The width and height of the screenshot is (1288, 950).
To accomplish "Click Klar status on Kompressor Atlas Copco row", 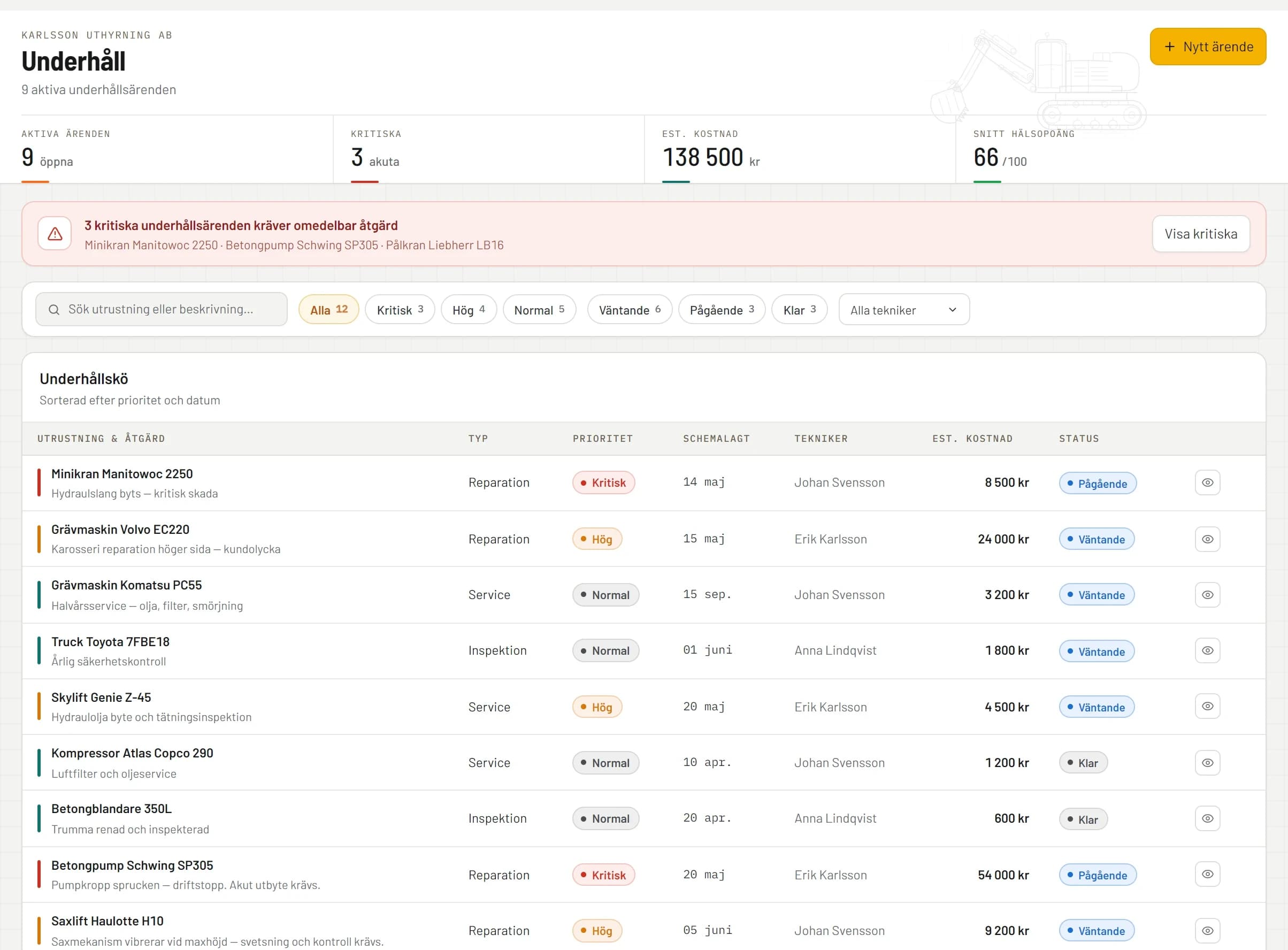I will 1083,763.
